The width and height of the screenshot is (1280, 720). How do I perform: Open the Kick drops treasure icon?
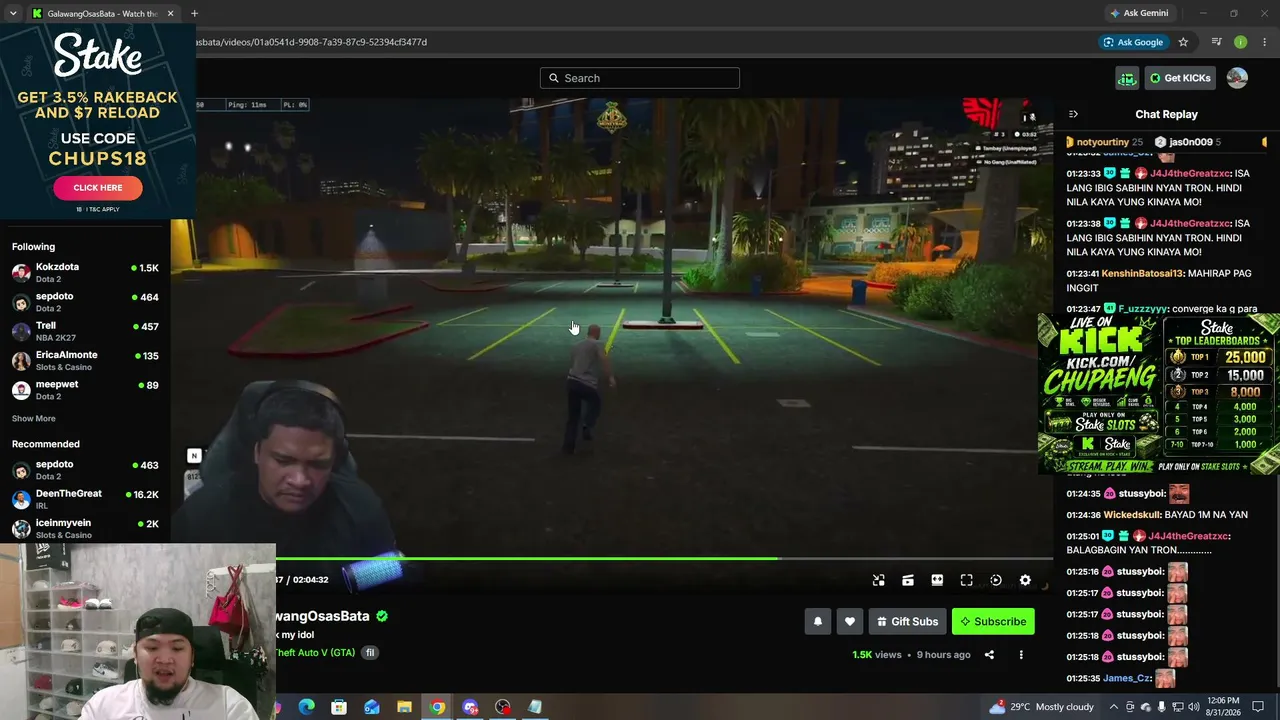1127,78
